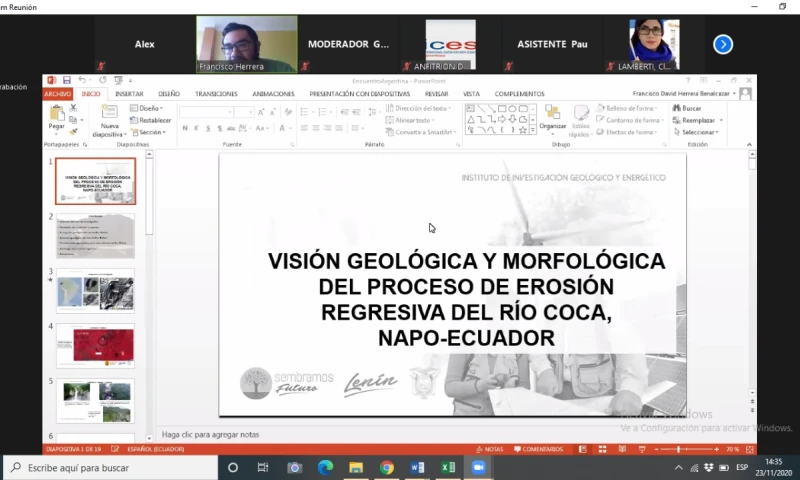Toggle text shadow S formatting
Viewport: 800px width, 480px height.
point(219,128)
